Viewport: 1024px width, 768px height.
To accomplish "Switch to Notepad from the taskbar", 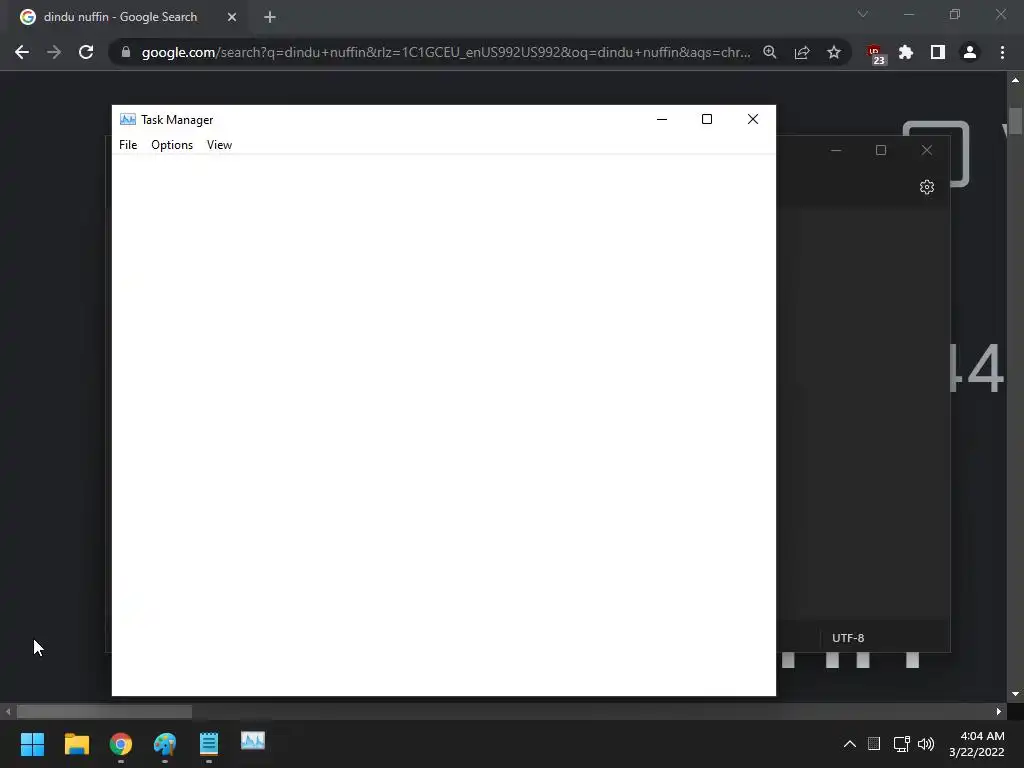I will pyautogui.click(x=209, y=744).
